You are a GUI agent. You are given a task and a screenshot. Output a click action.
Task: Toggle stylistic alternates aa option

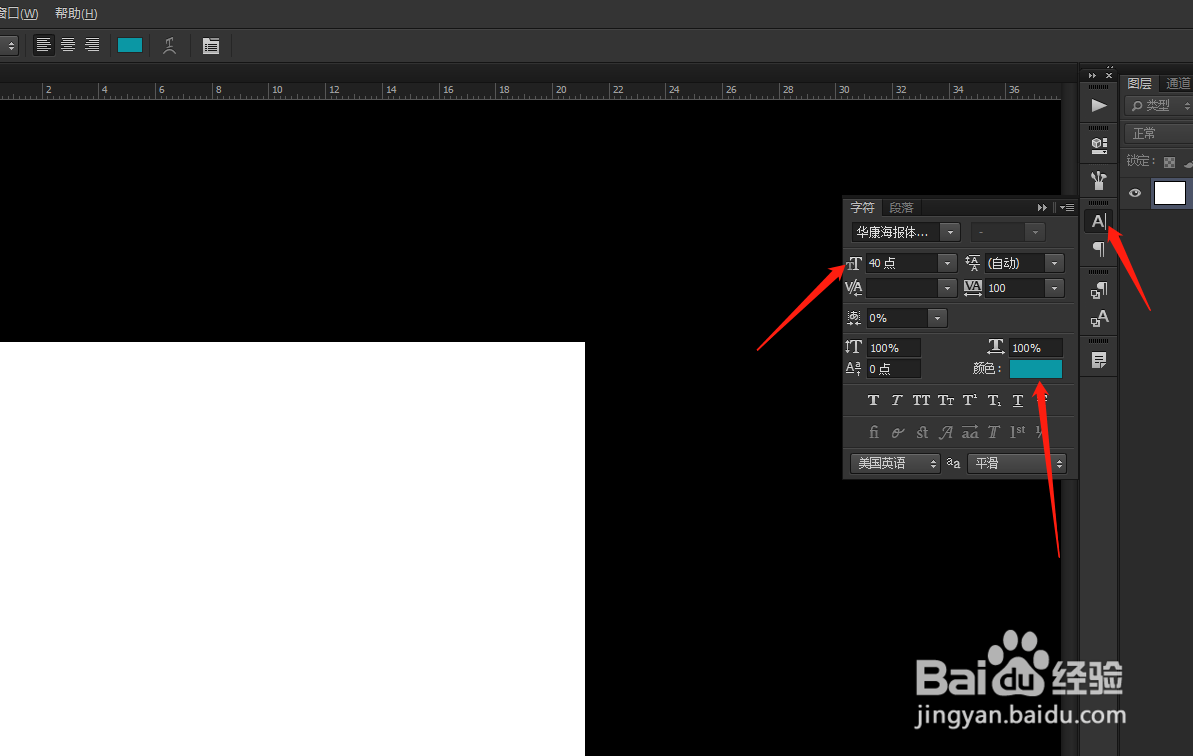click(x=970, y=432)
